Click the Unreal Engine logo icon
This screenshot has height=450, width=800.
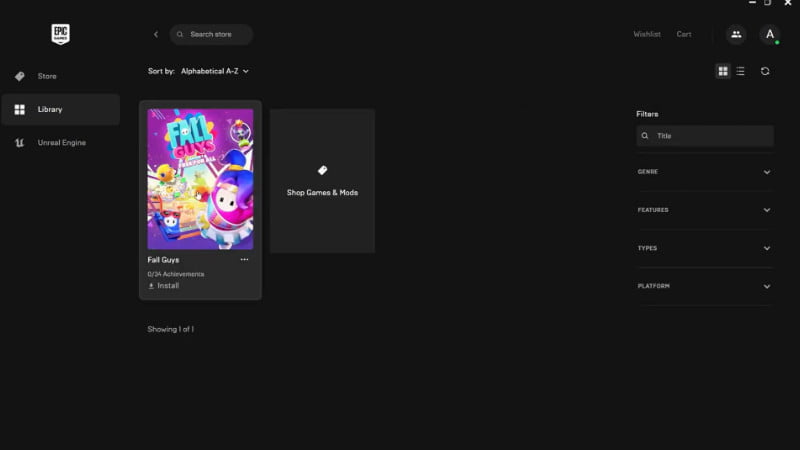[x=19, y=143]
